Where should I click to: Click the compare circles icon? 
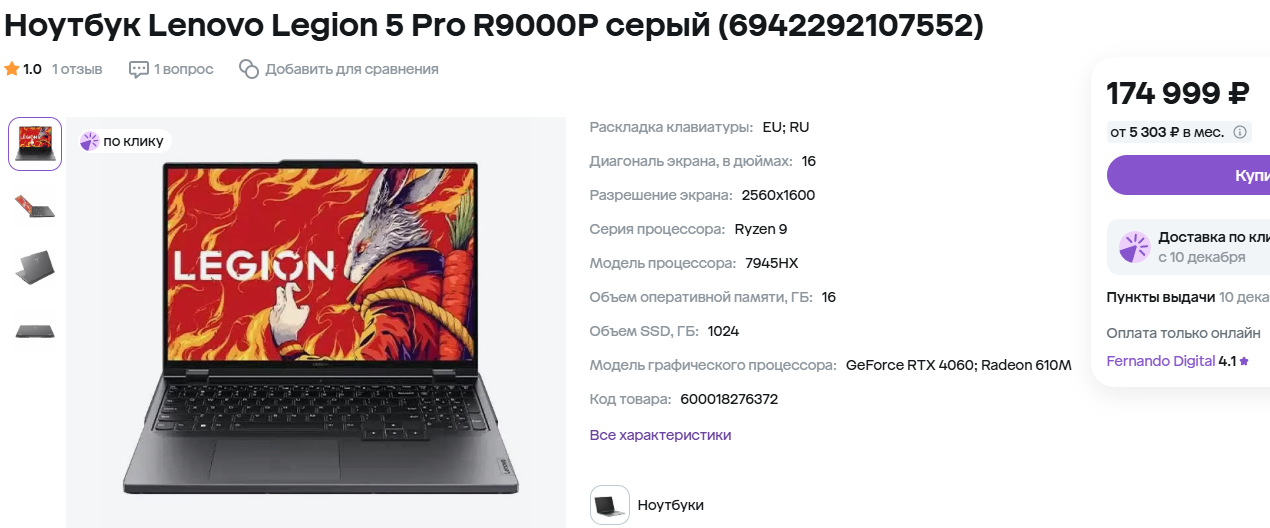tap(249, 69)
